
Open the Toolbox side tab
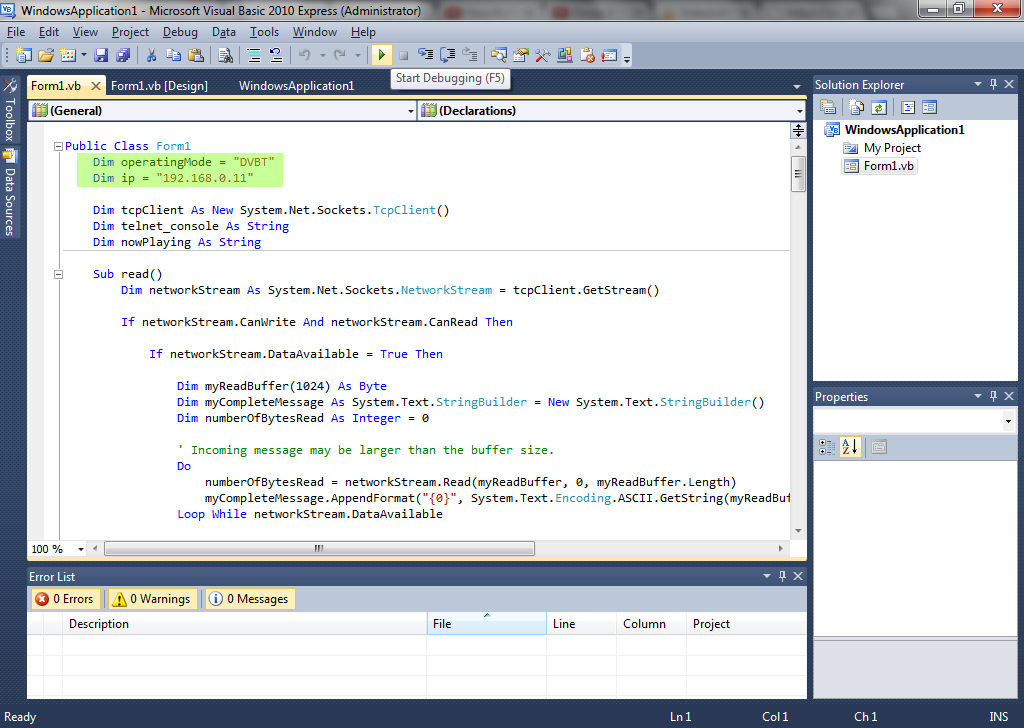[x=10, y=111]
